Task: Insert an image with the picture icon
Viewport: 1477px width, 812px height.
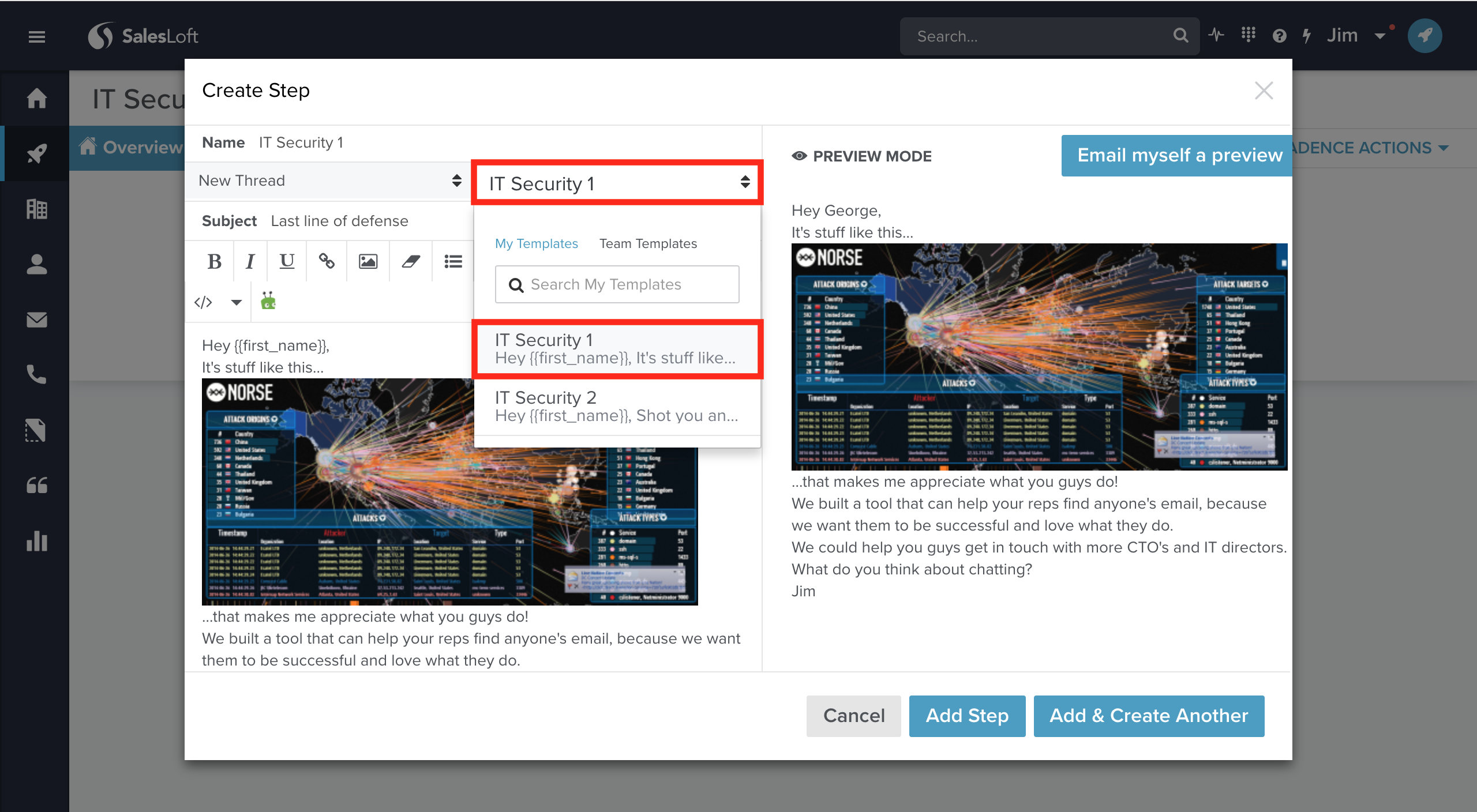Action: tap(368, 262)
